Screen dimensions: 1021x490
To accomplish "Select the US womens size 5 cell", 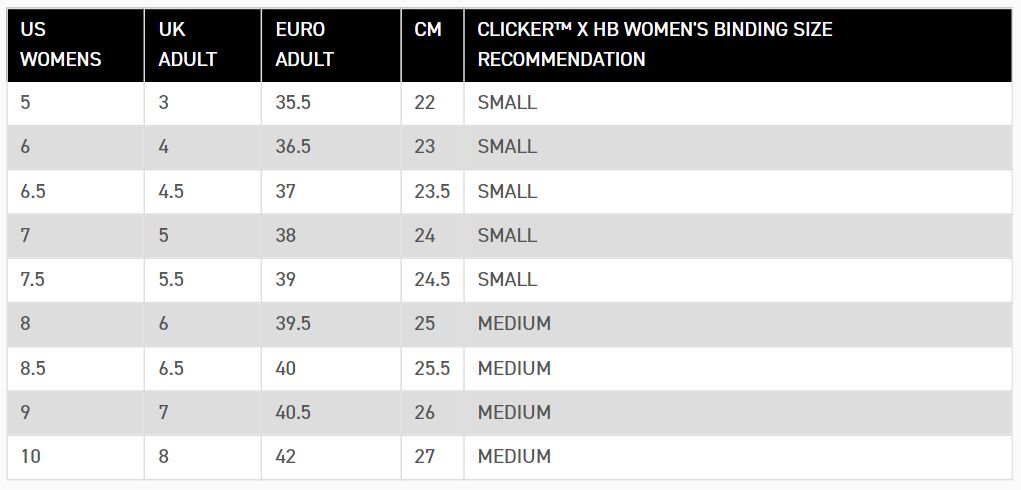I will pyautogui.click(x=26, y=103).
